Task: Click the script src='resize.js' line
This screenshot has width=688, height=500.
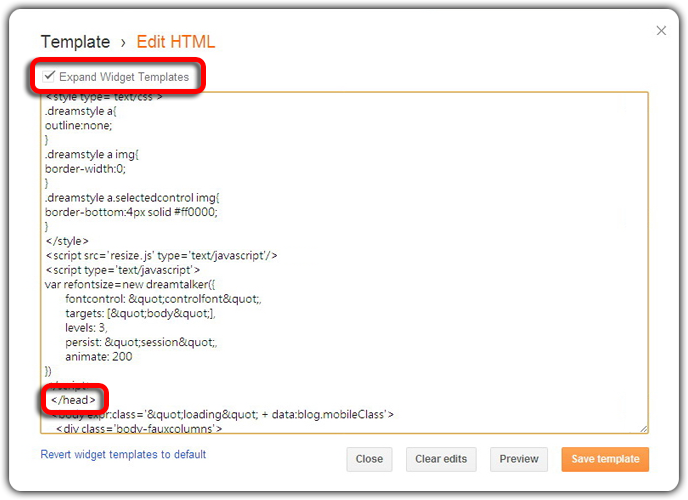Action: (x=161, y=256)
